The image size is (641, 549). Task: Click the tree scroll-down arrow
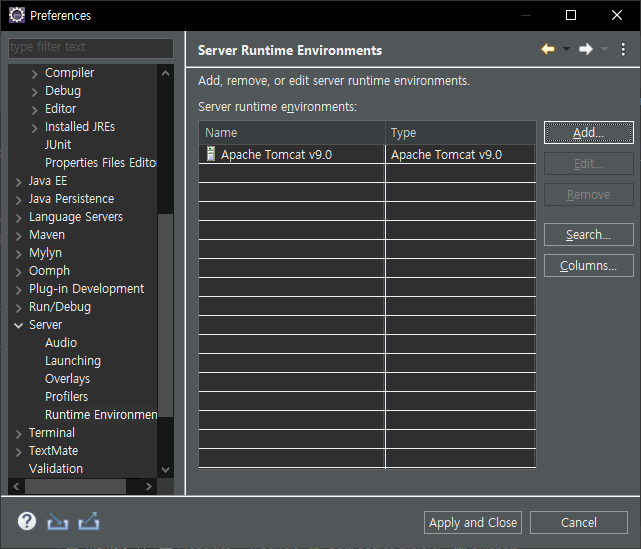[166, 469]
